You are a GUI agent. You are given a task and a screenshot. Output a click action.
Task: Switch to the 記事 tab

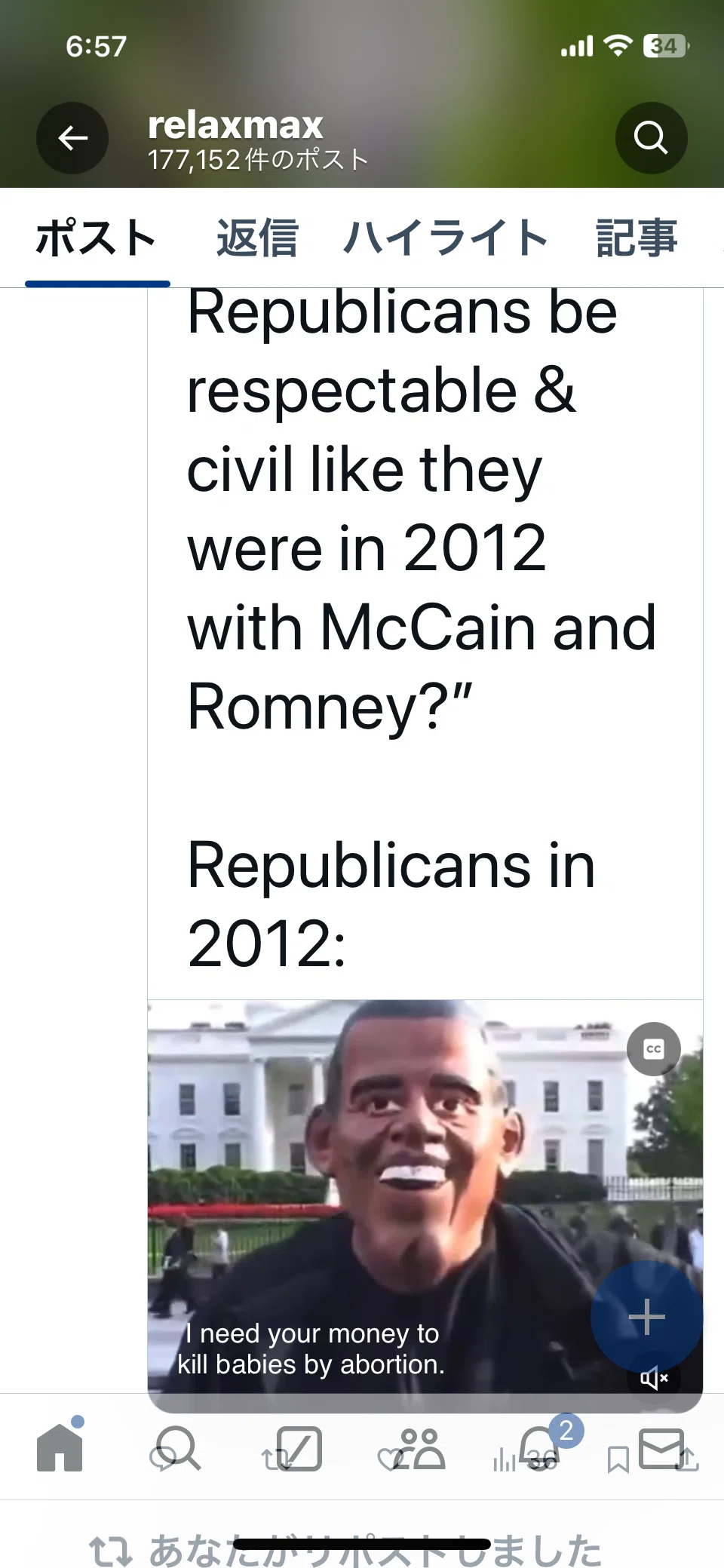(x=637, y=238)
